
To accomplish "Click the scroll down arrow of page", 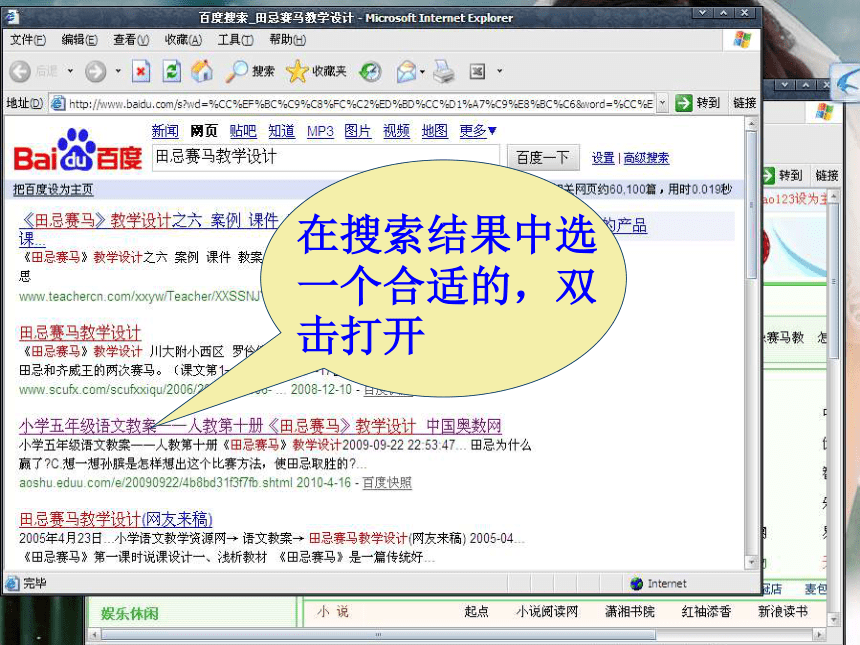I will (x=751, y=562).
